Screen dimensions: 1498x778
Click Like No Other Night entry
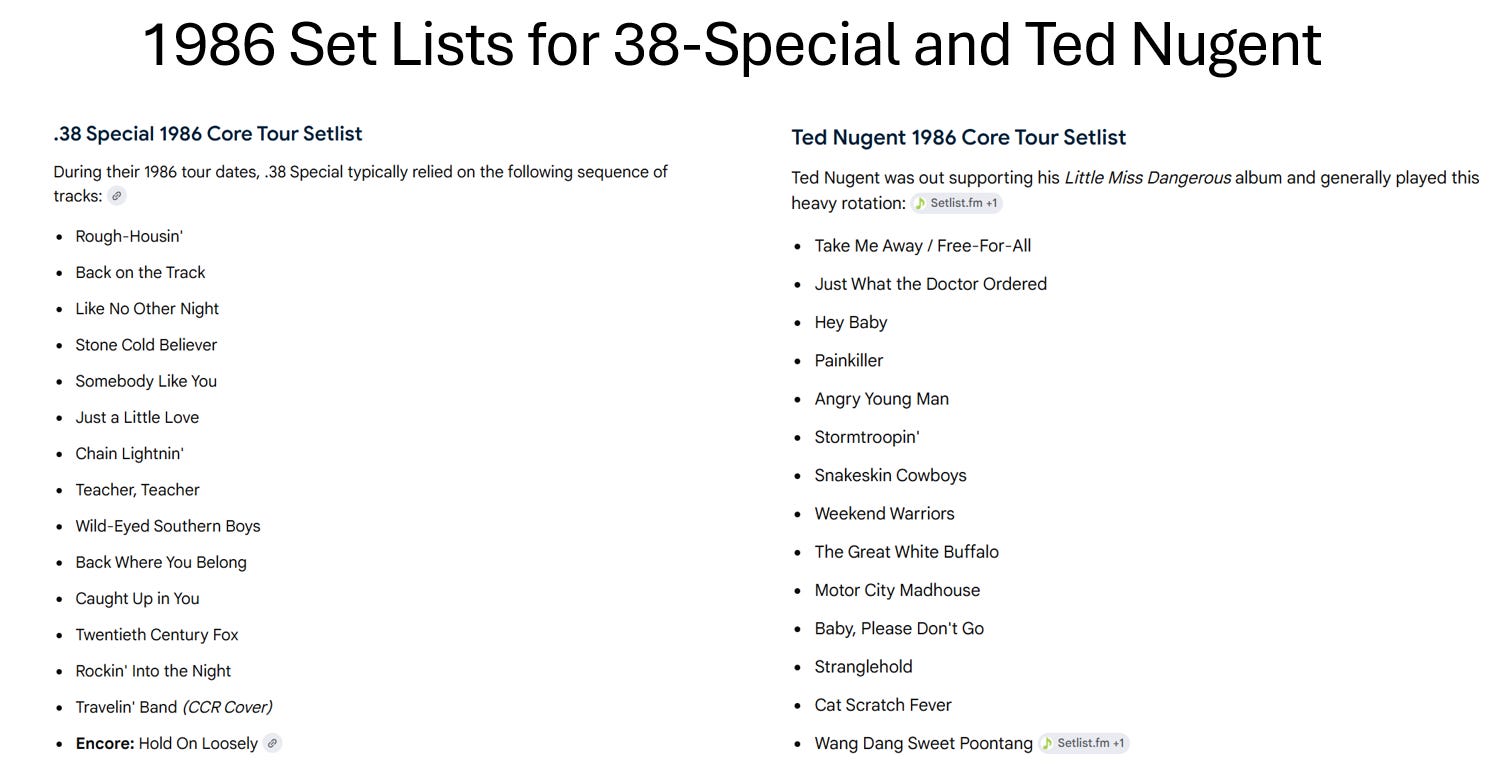pos(147,309)
